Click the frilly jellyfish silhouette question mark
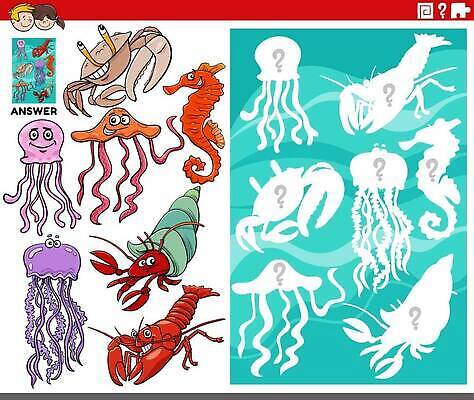Viewport: 474px width, 400px height. tap(379, 169)
